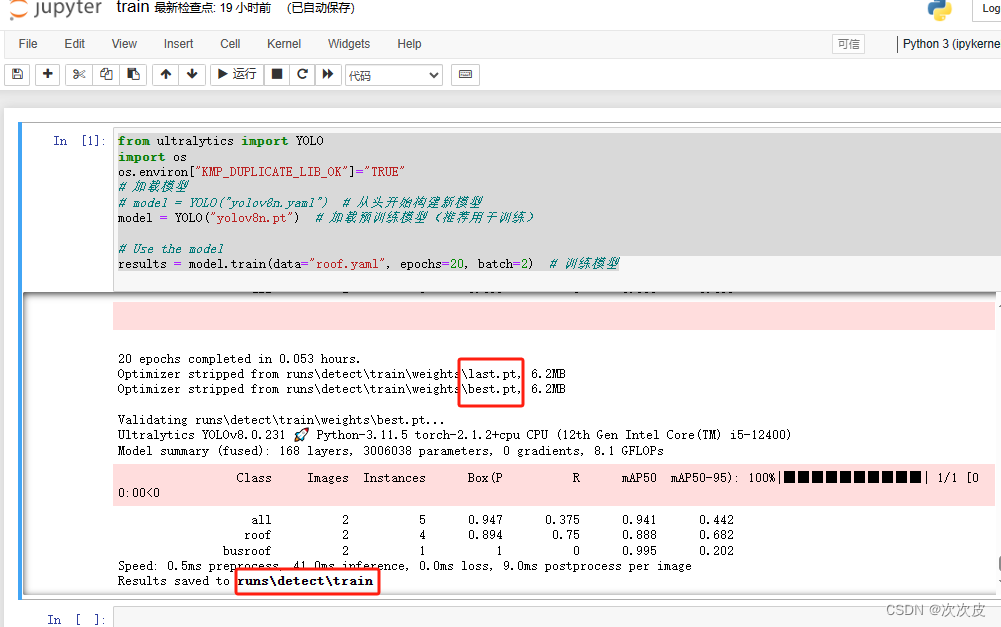Click the In [1] prompt label
Screen dimensions: 1001x627
pyautogui.click(x=79, y=141)
